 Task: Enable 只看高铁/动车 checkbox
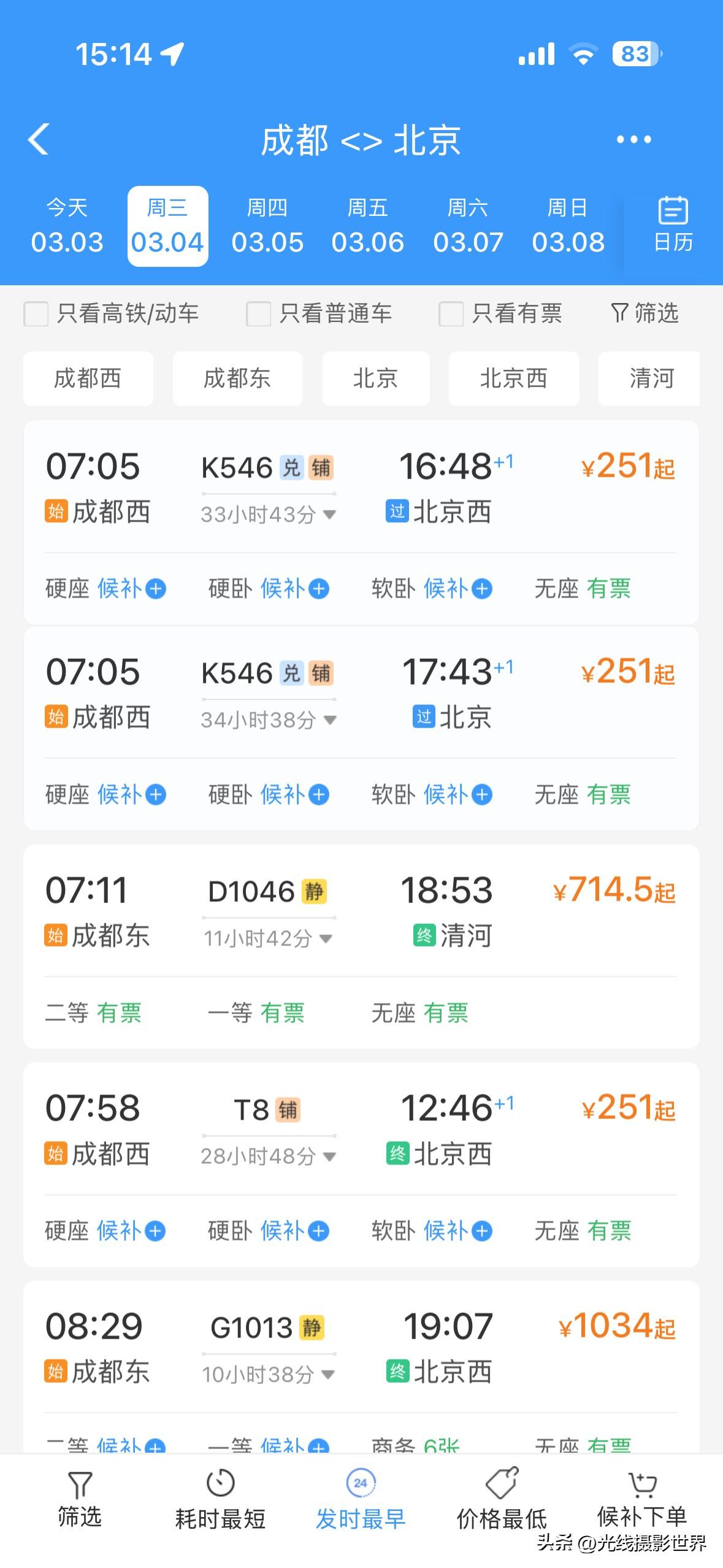pyautogui.click(x=36, y=313)
